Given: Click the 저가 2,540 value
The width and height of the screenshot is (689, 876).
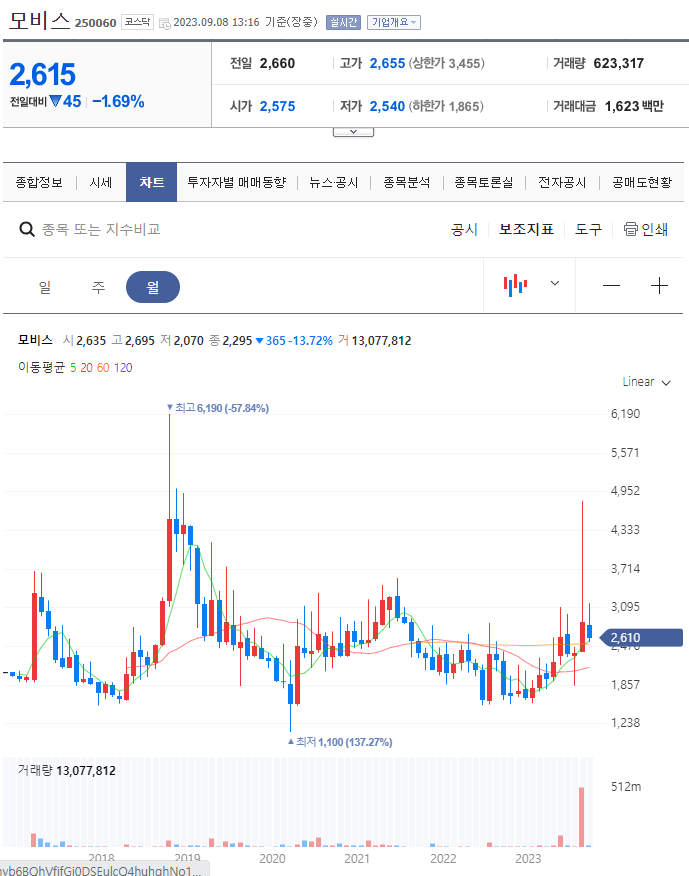Looking at the screenshot, I should pyautogui.click(x=387, y=106).
